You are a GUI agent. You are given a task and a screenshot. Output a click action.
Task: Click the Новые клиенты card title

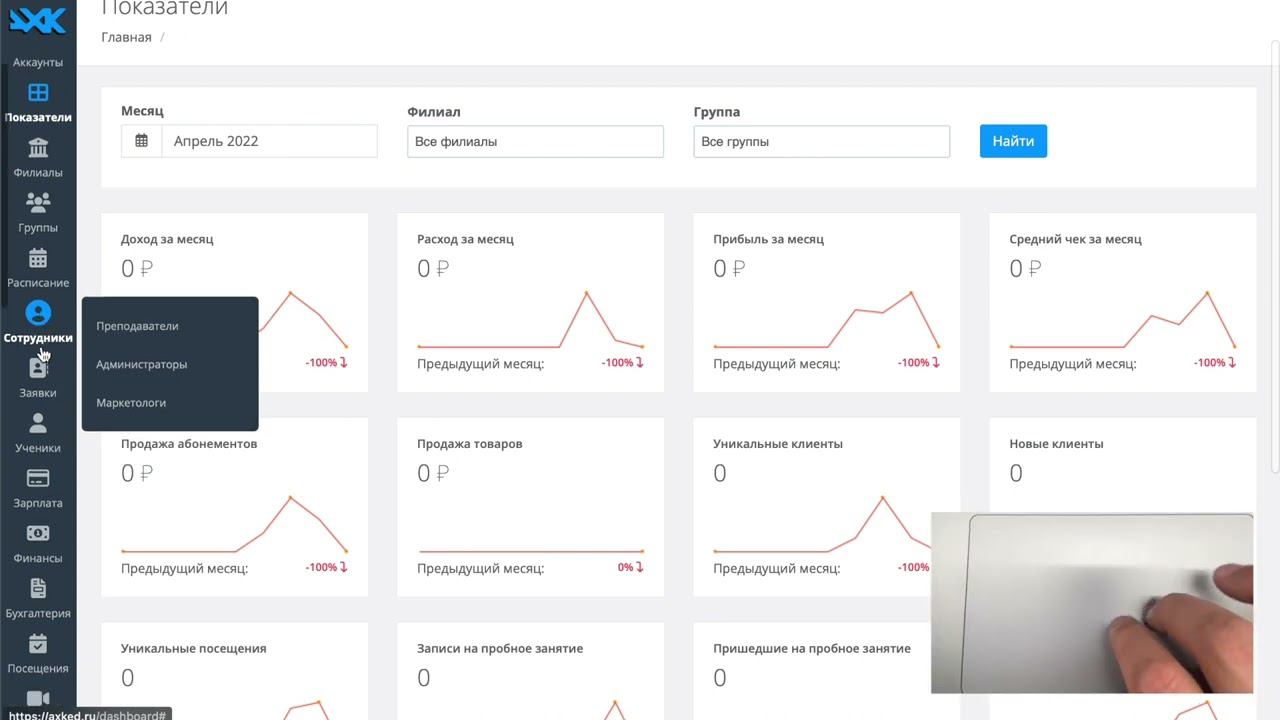[1056, 444]
